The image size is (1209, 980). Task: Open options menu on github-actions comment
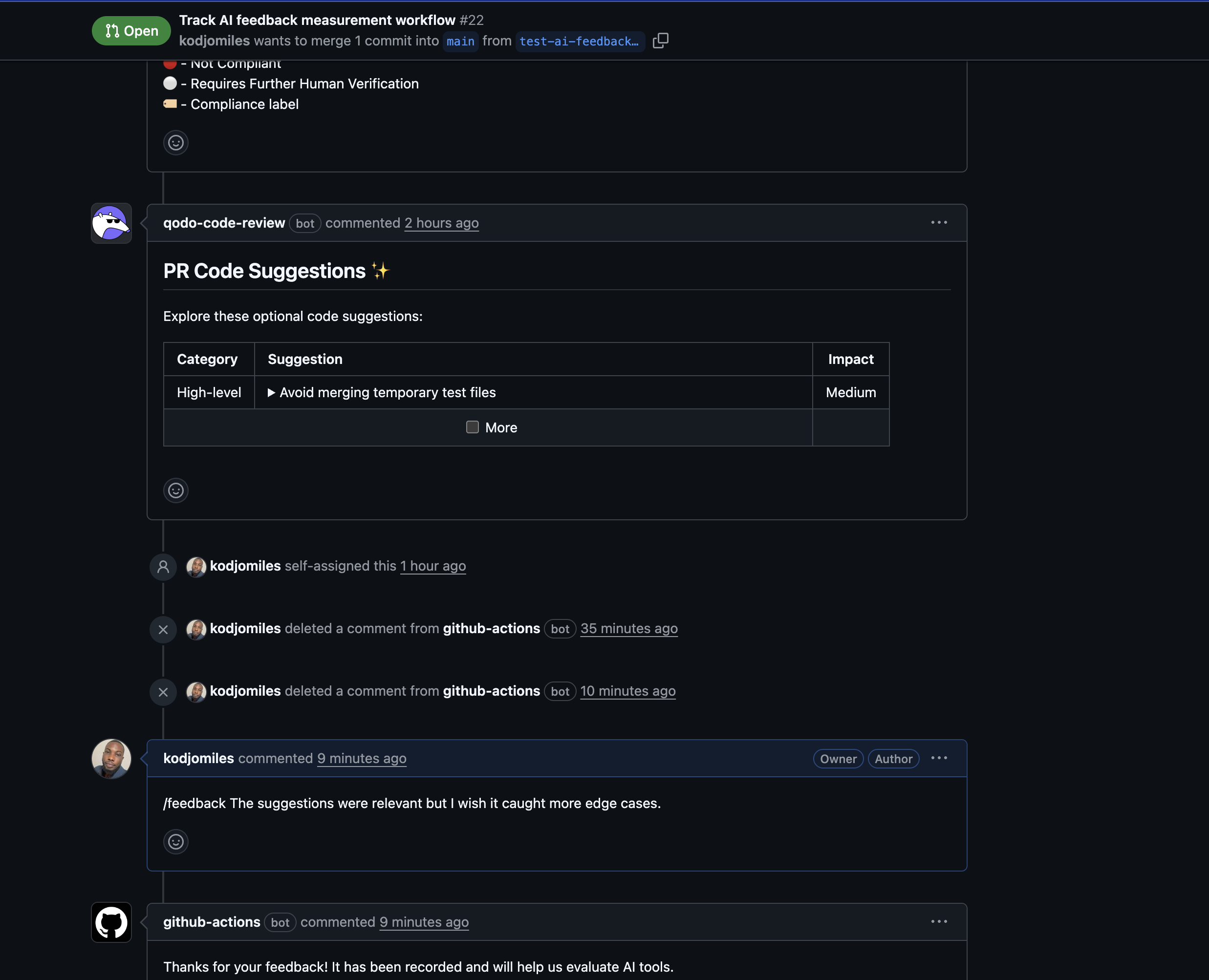[x=938, y=921]
